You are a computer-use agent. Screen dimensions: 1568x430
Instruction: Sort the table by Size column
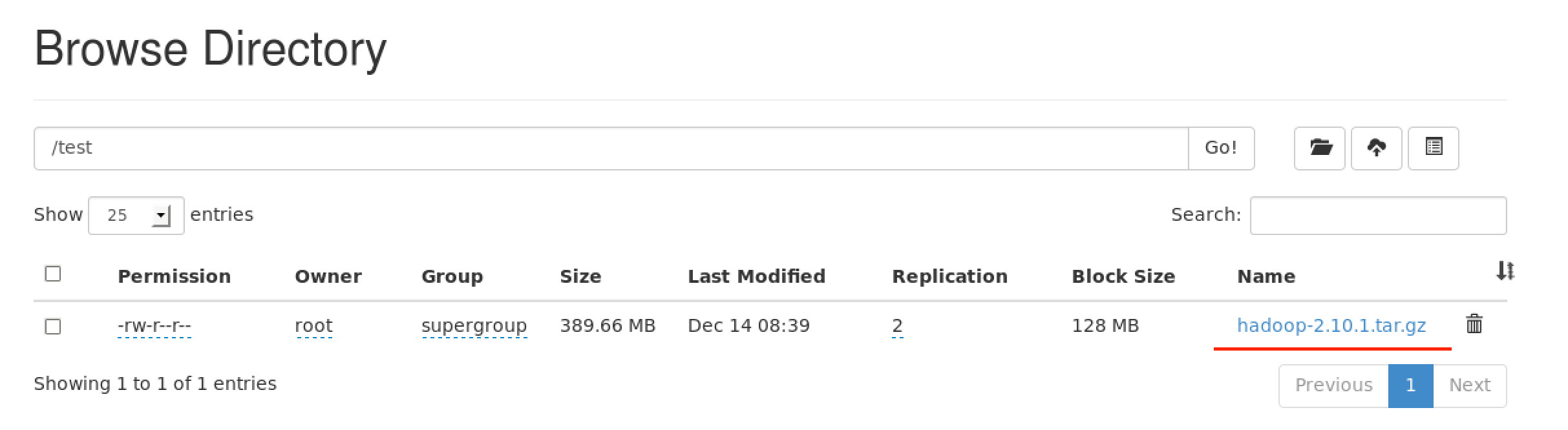580,276
